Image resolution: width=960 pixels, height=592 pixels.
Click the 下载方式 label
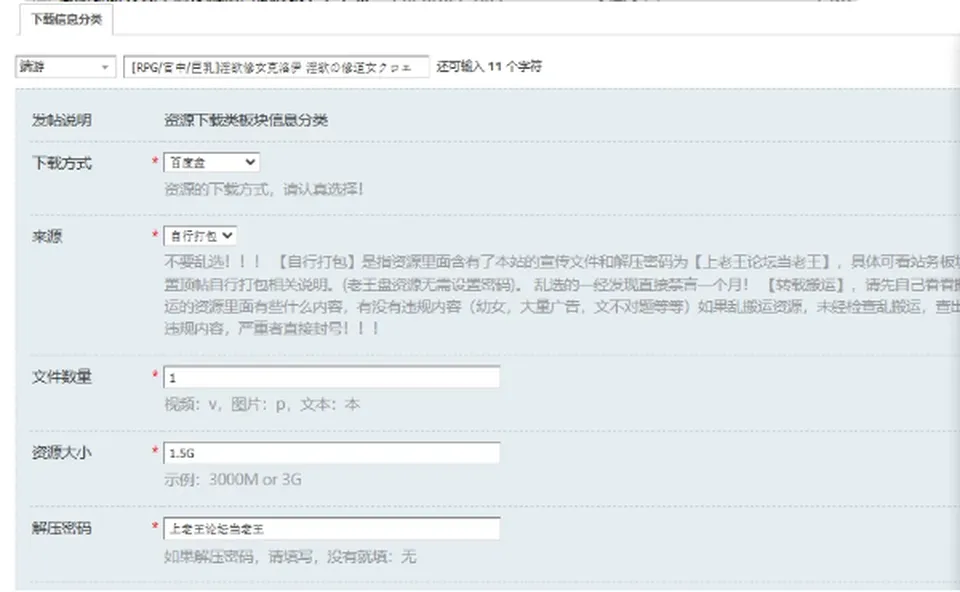[61, 163]
